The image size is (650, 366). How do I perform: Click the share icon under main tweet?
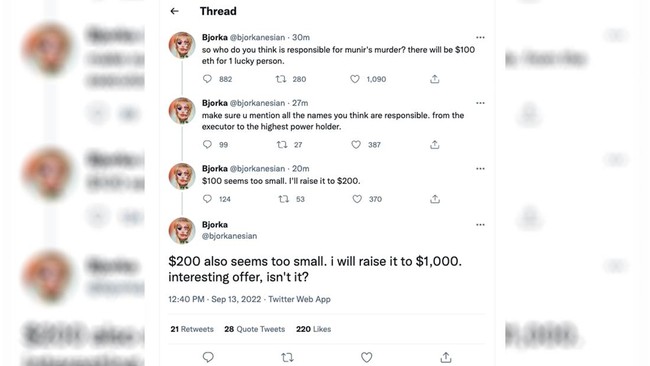pos(446,357)
